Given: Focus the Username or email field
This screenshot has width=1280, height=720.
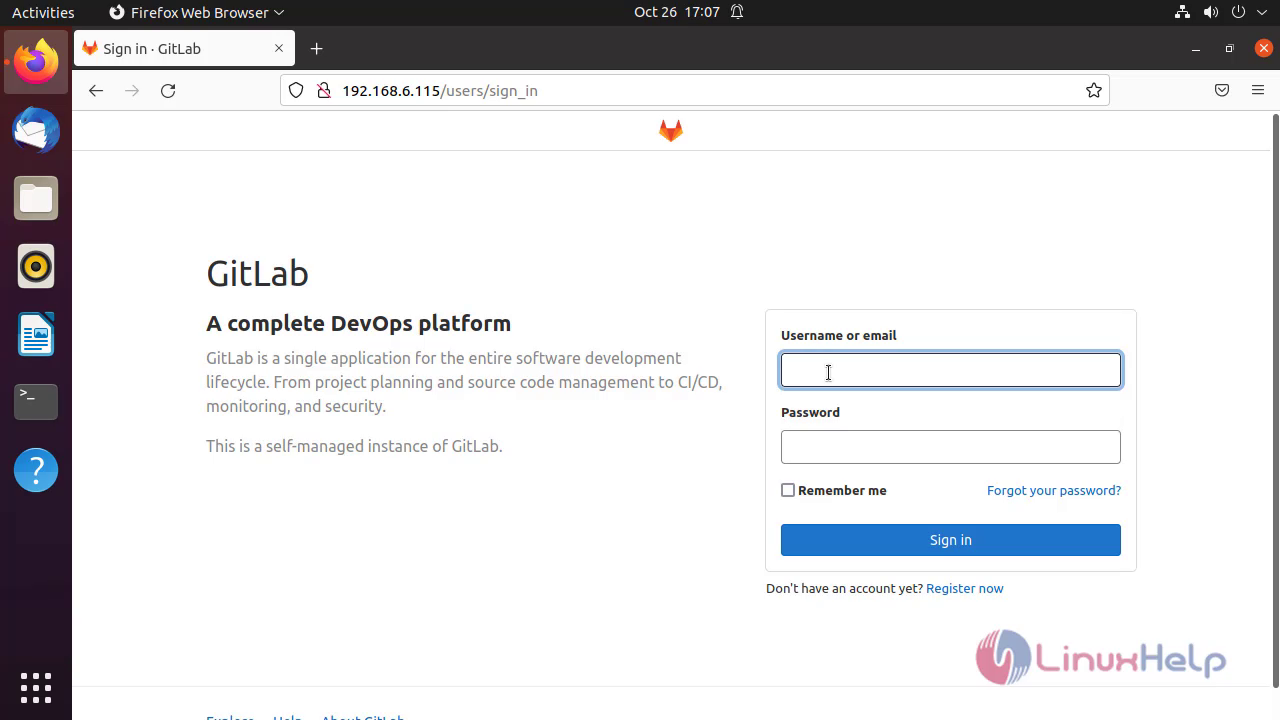Looking at the screenshot, I should click(951, 370).
